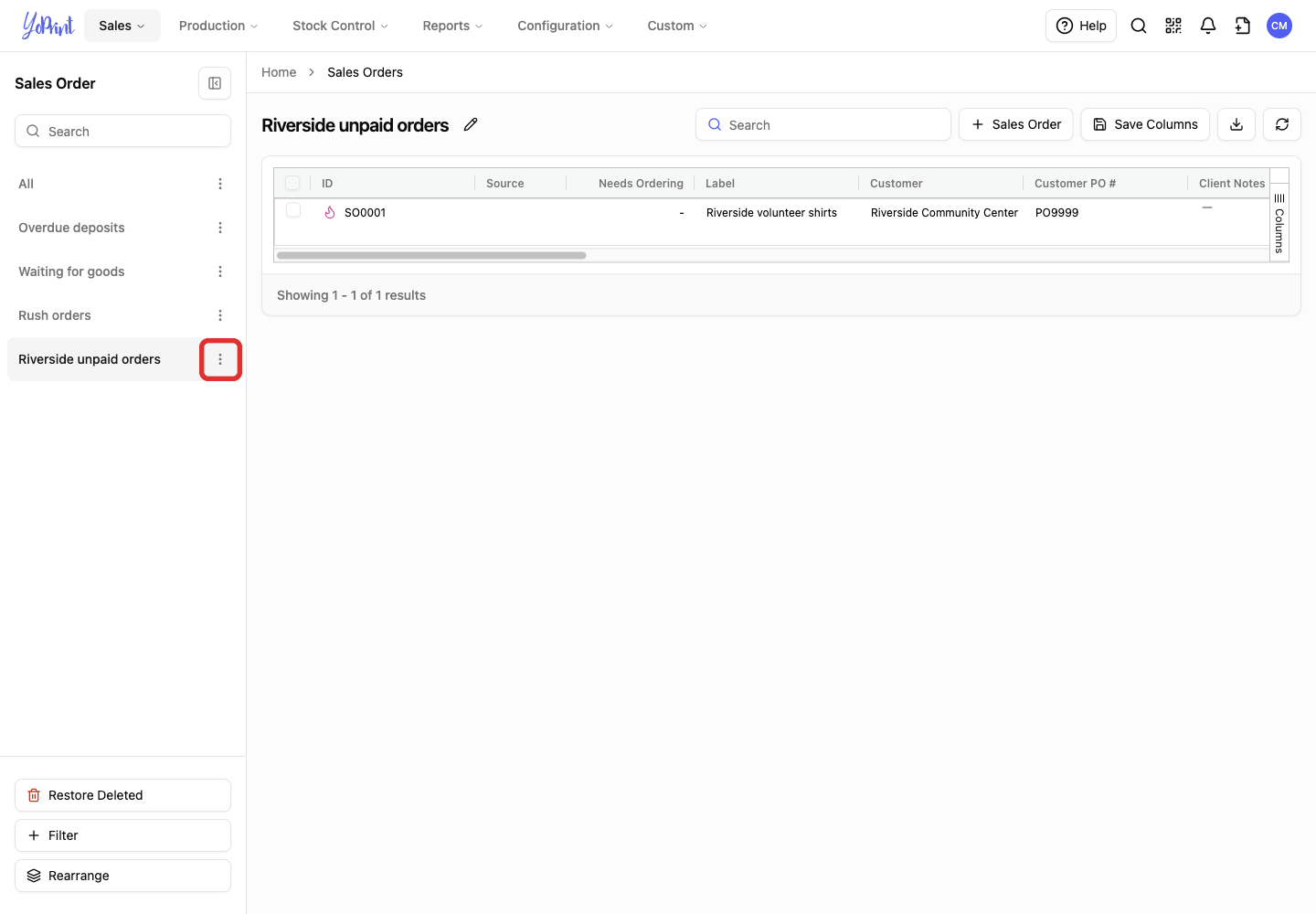
Task: Open options menu for Waiting for goods
Action: (220, 271)
